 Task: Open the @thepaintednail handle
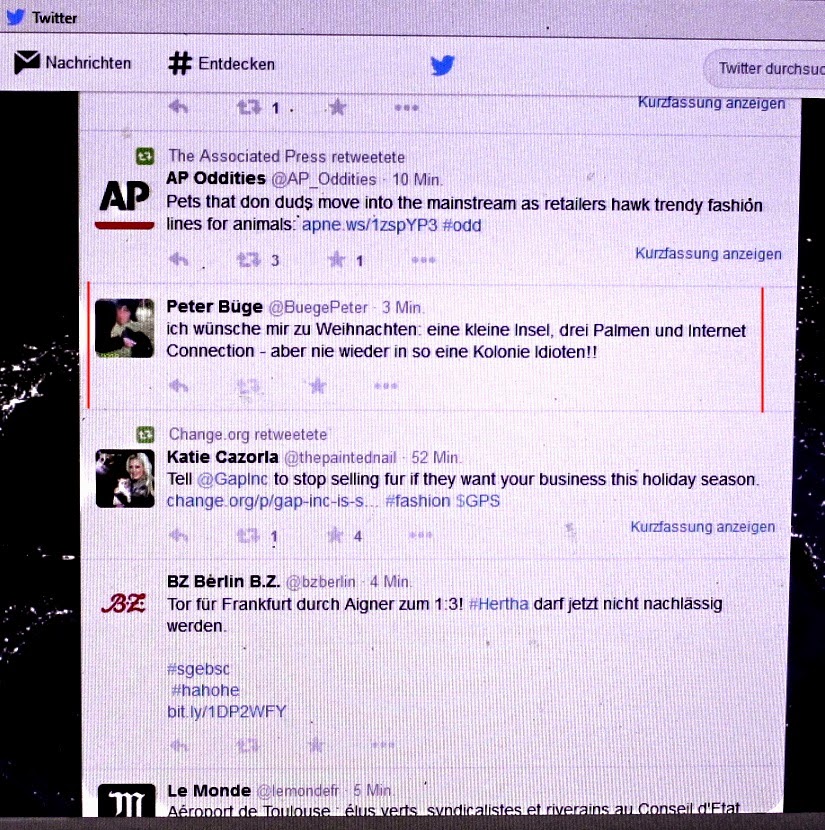coord(340,458)
